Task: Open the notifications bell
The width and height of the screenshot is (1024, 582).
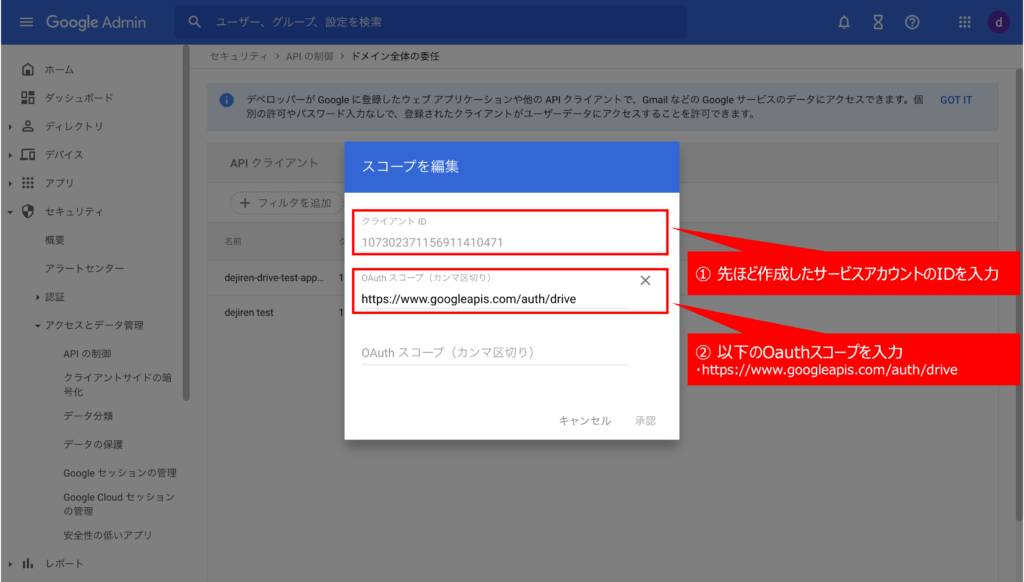Action: tap(844, 22)
